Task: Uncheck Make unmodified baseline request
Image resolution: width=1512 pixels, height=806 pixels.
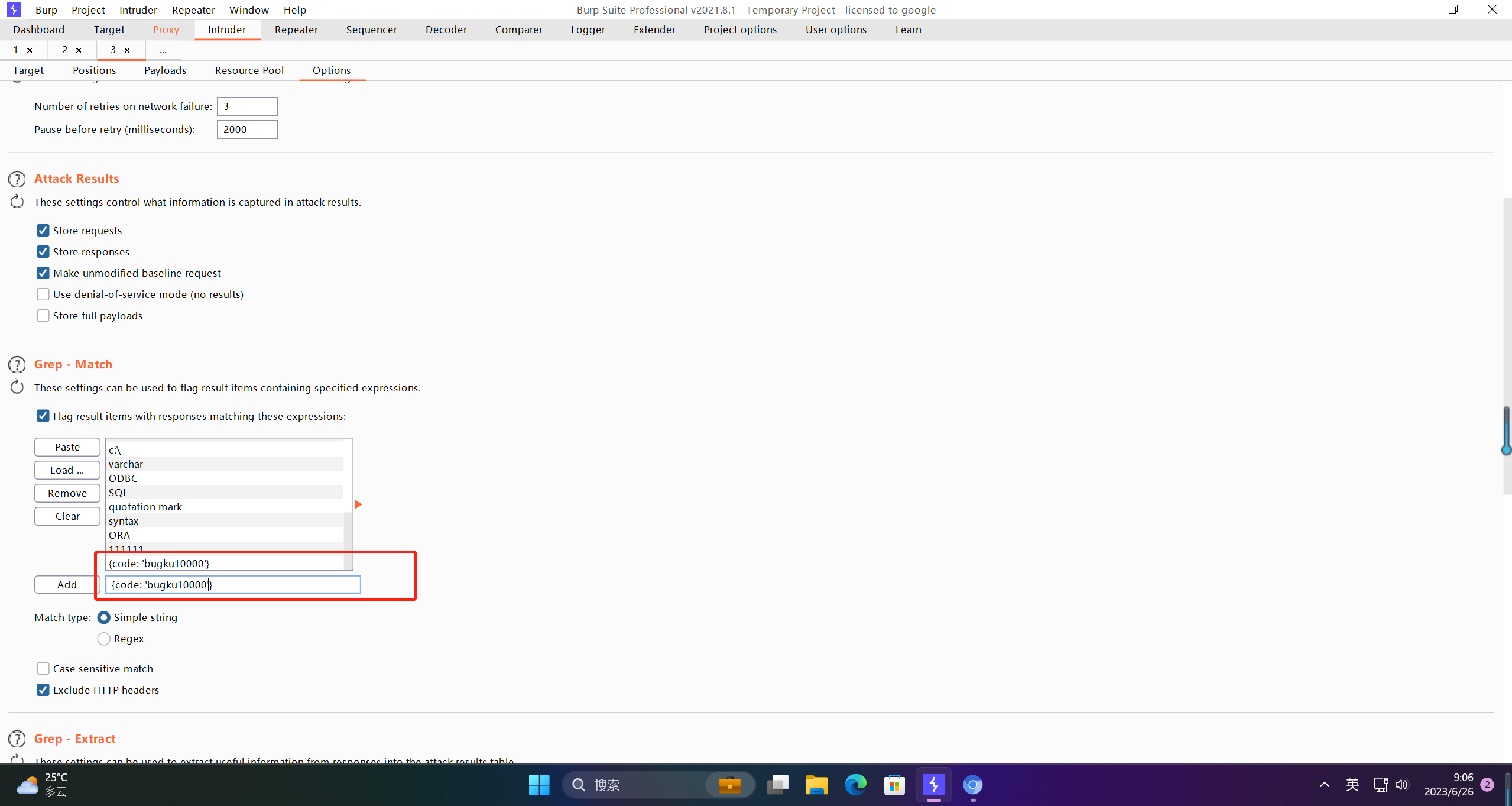Action: tap(43, 273)
